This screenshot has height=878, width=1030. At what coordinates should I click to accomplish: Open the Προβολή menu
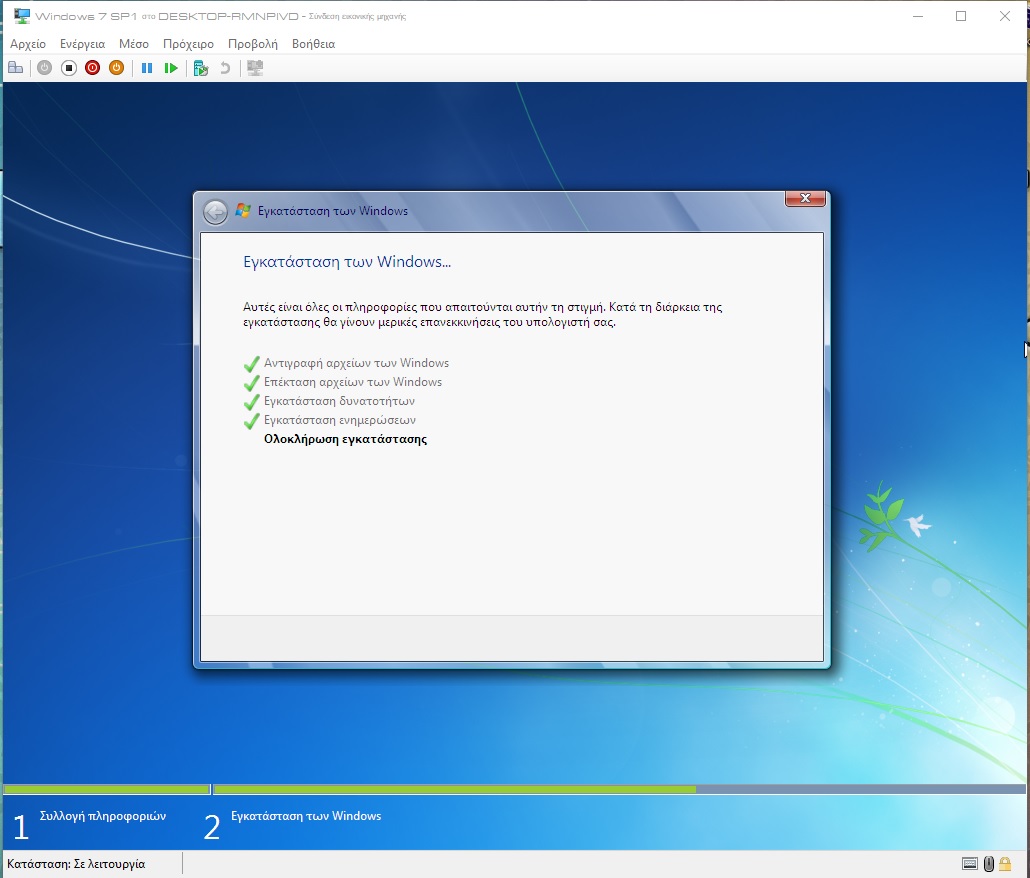point(253,44)
